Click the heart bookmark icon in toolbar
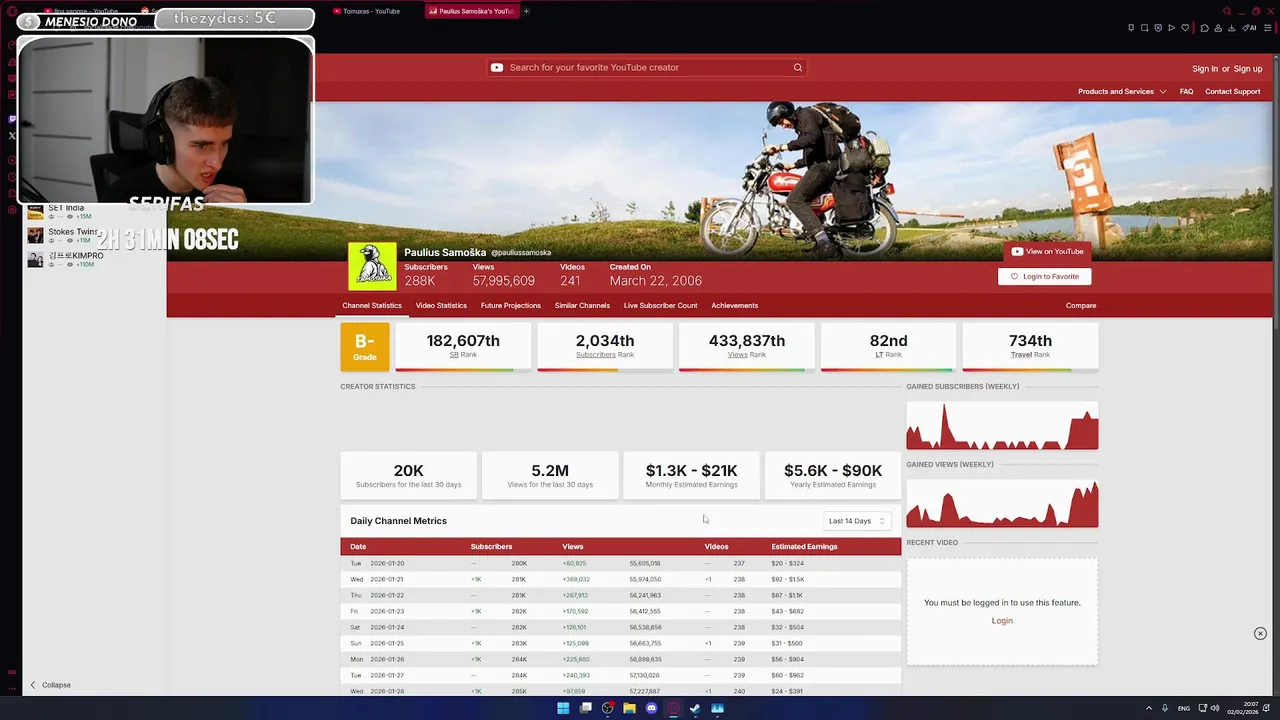 pos(1185,28)
